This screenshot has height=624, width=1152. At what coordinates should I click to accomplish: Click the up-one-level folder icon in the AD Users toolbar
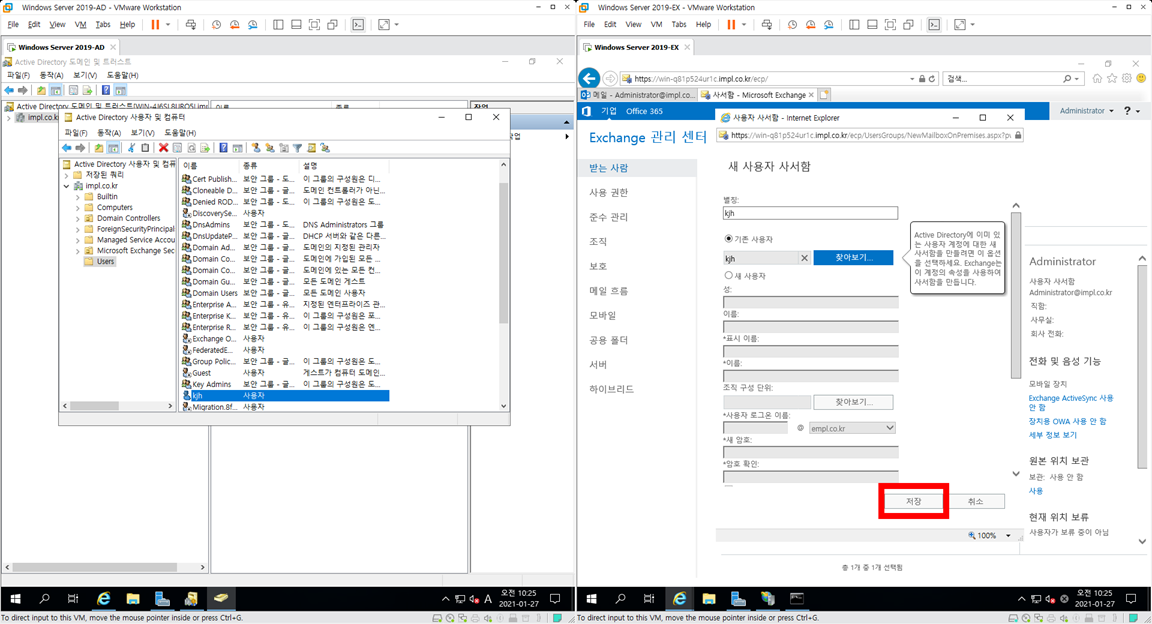pos(99,148)
